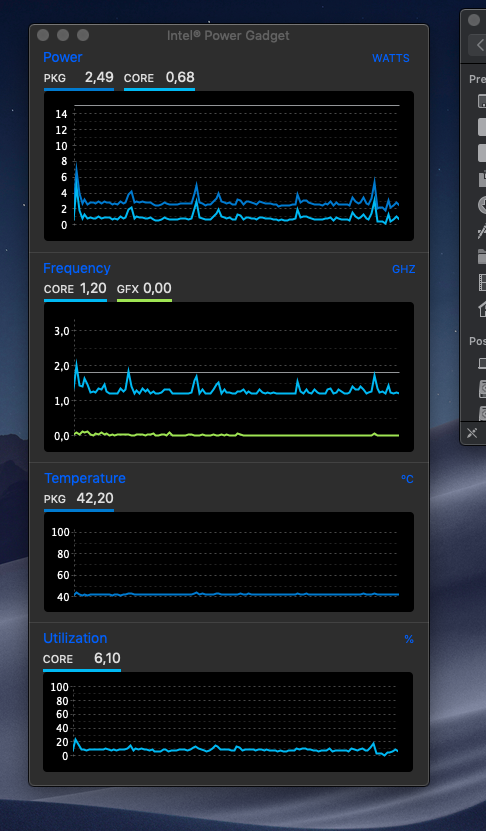Minimize the Intel Power Gadget window
The width and height of the screenshot is (486, 831).
(x=63, y=36)
